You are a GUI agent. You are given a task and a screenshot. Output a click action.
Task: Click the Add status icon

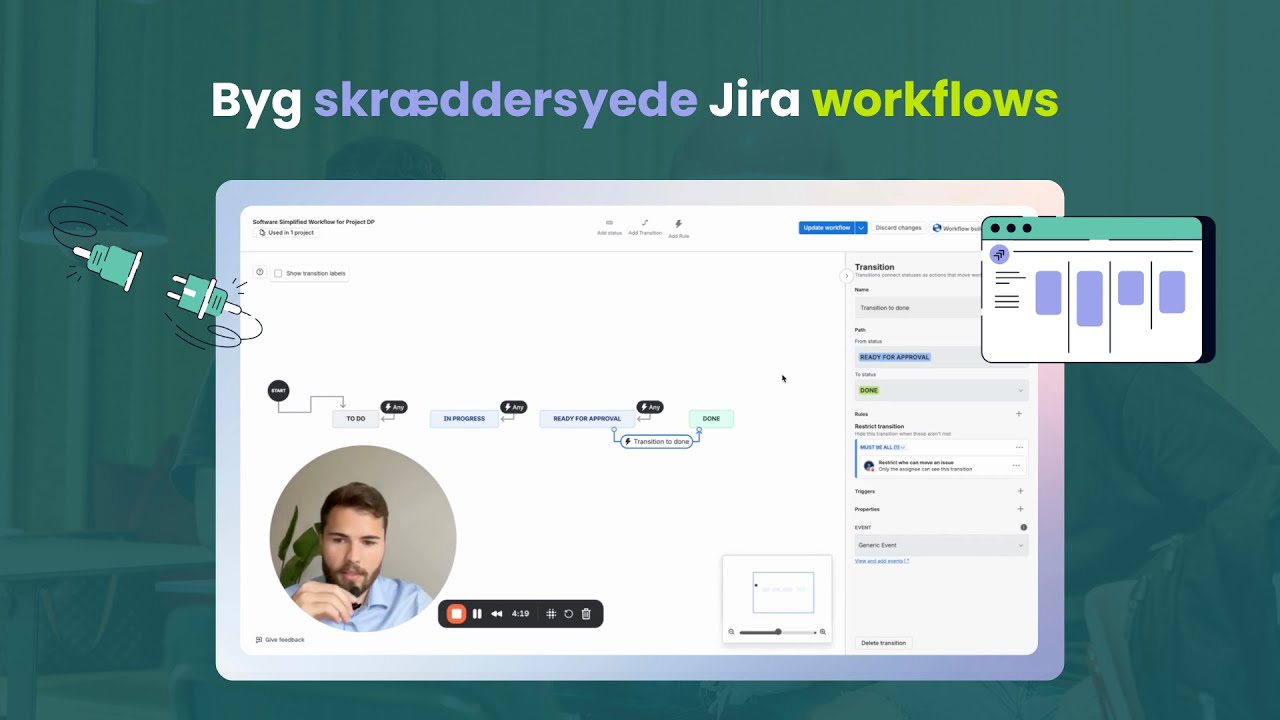[609, 223]
